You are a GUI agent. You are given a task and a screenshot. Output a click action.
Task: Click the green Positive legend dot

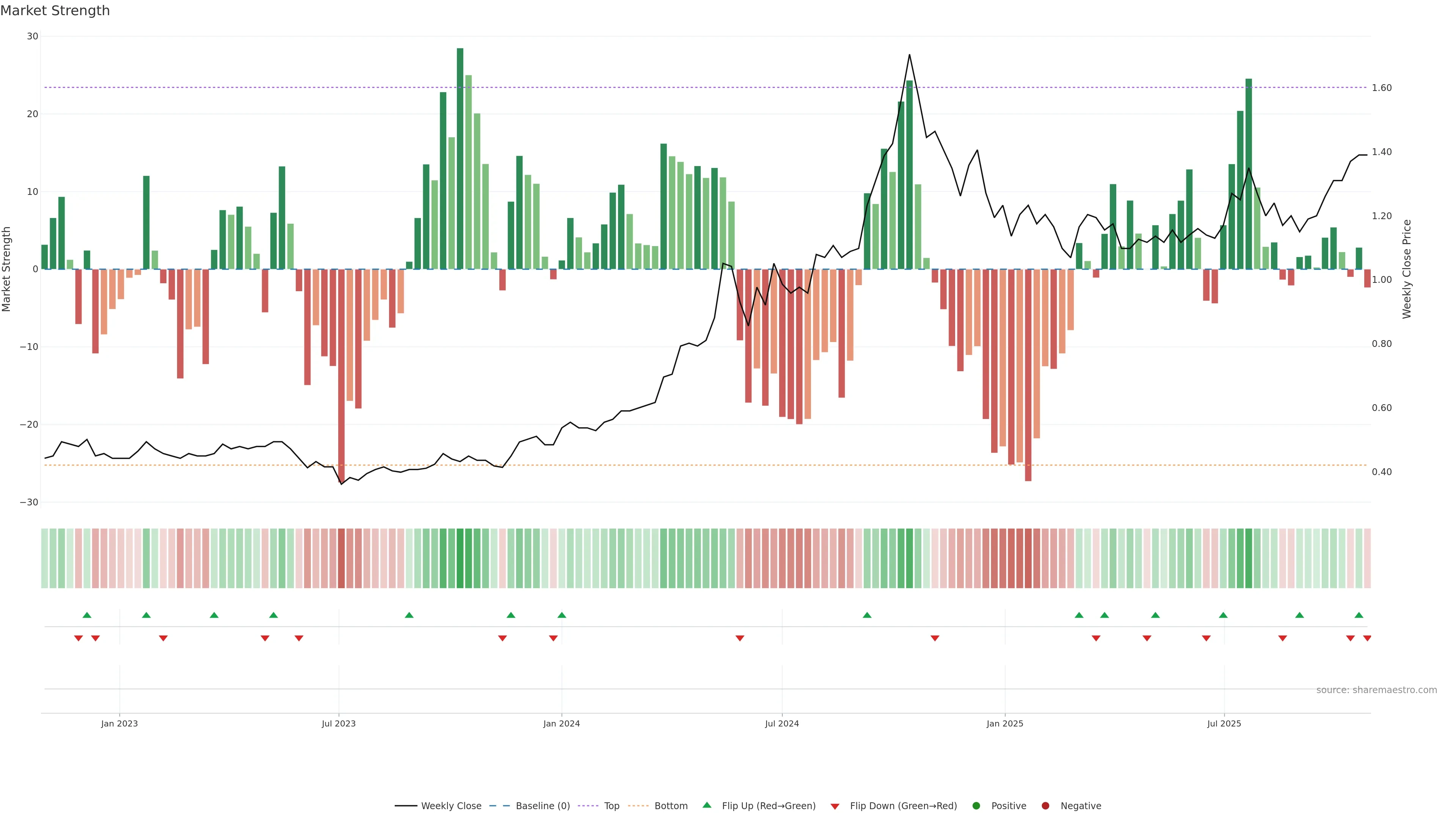click(x=976, y=805)
